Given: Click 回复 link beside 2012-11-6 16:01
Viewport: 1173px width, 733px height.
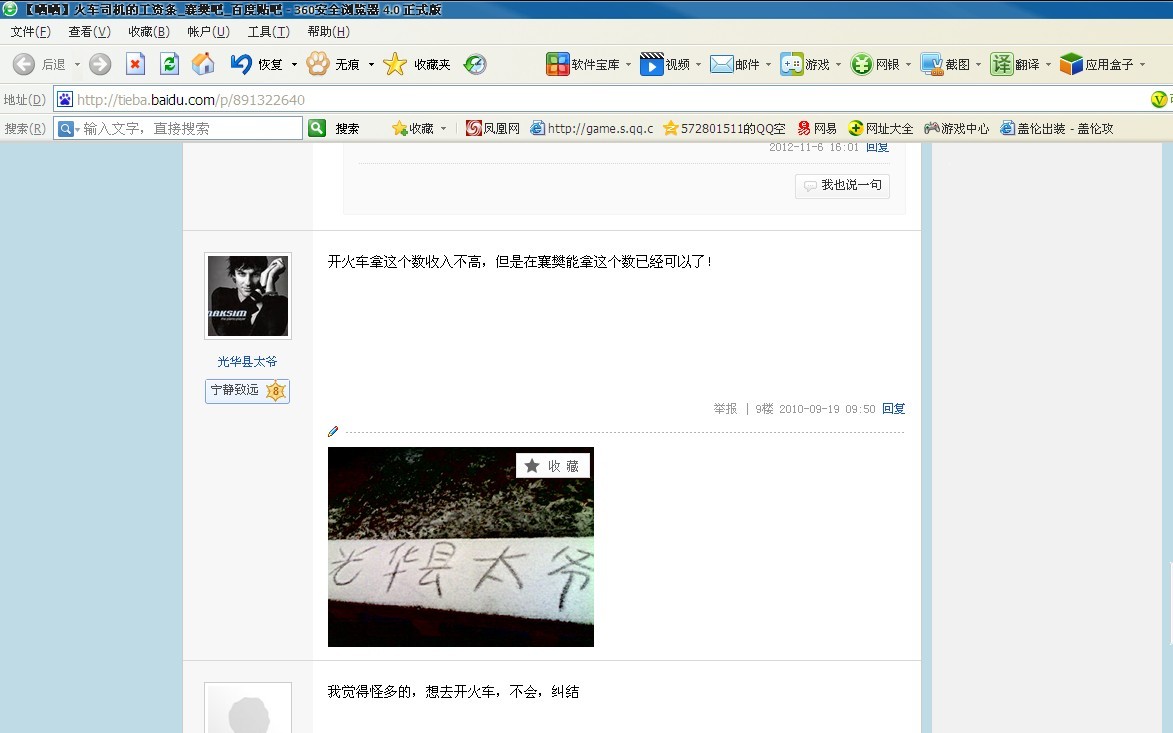Looking at the screenshot, I should 878,147.
